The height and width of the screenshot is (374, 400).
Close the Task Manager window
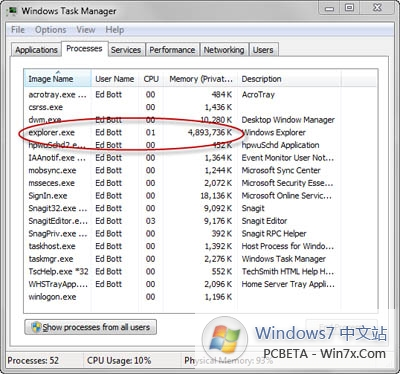[x=377, y=8]
